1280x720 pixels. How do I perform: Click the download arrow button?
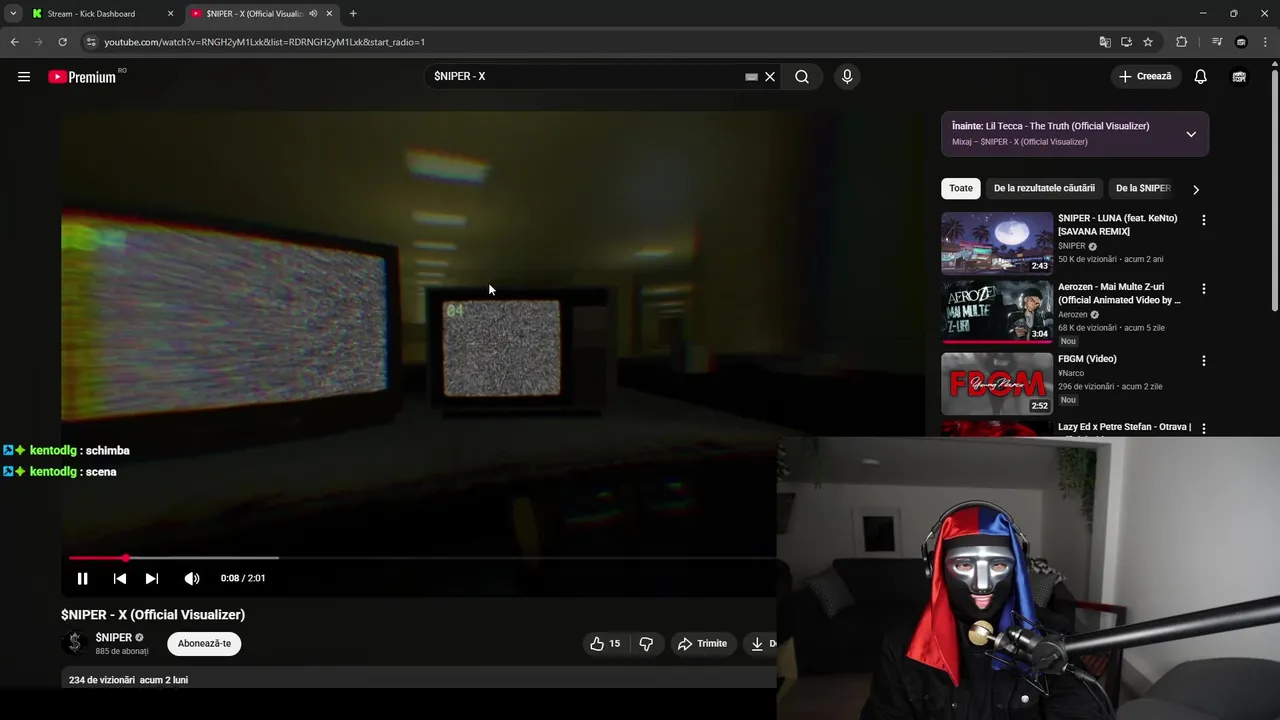click(759, 644)
